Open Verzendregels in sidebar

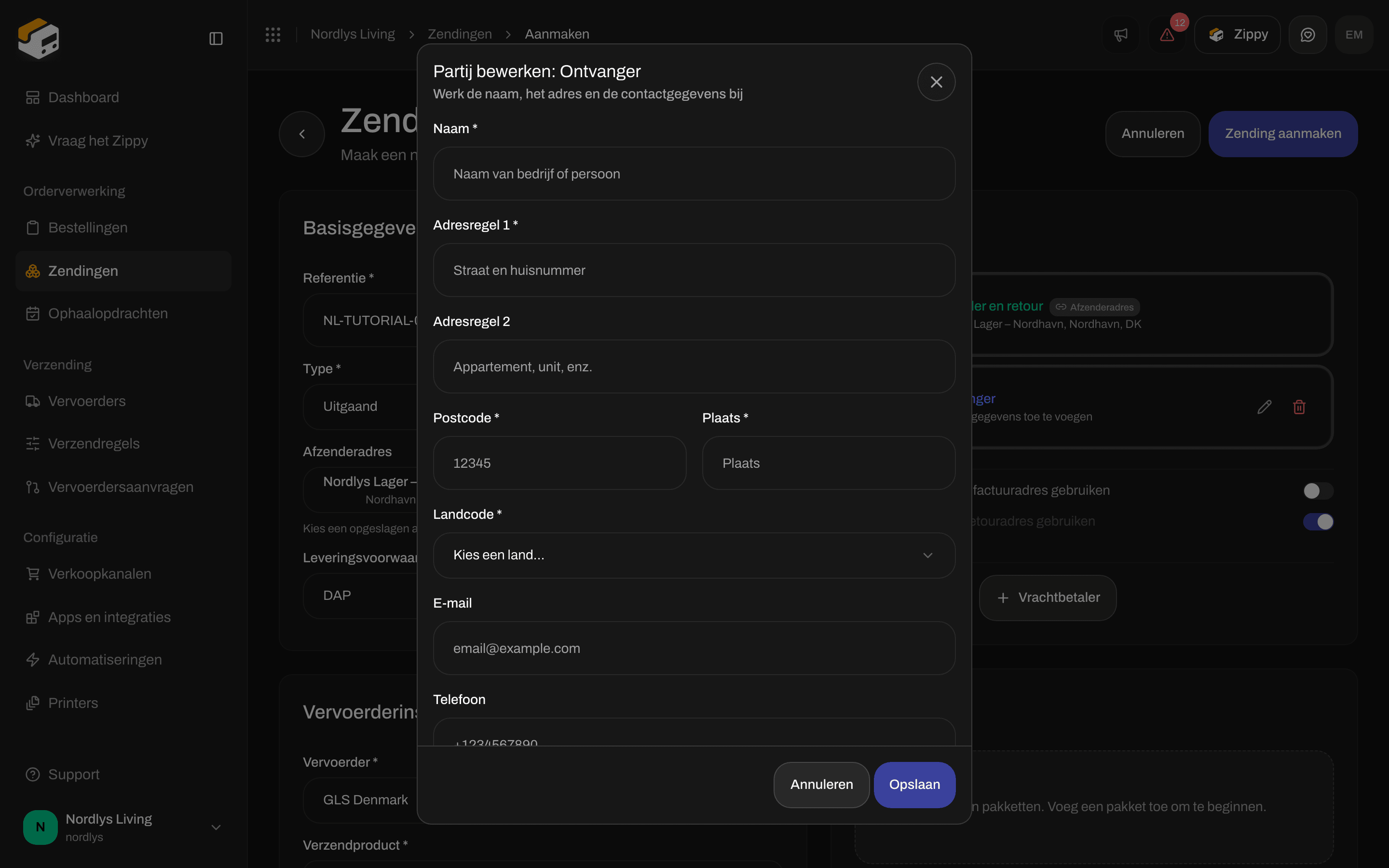click(x=123, y=444)
